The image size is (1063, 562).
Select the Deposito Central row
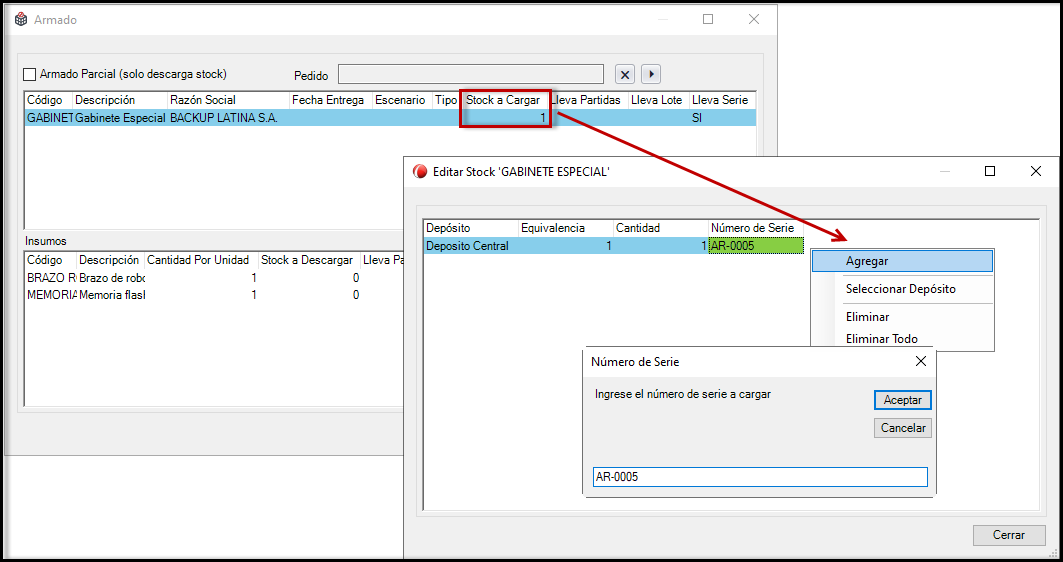click(614, 246)
